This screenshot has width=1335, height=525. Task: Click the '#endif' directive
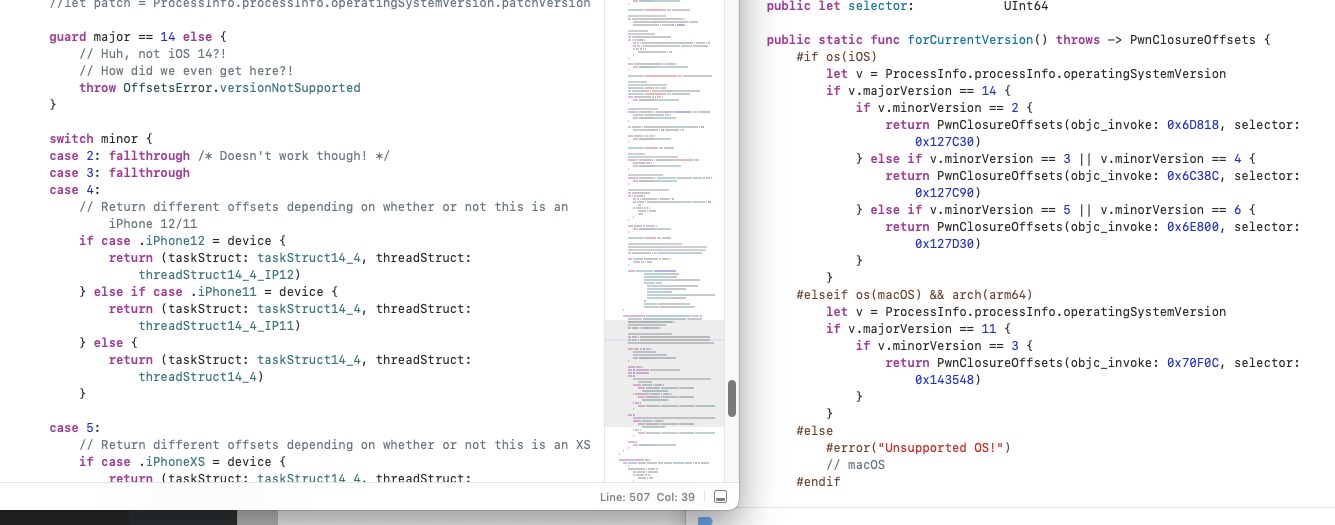click(818, 483)
